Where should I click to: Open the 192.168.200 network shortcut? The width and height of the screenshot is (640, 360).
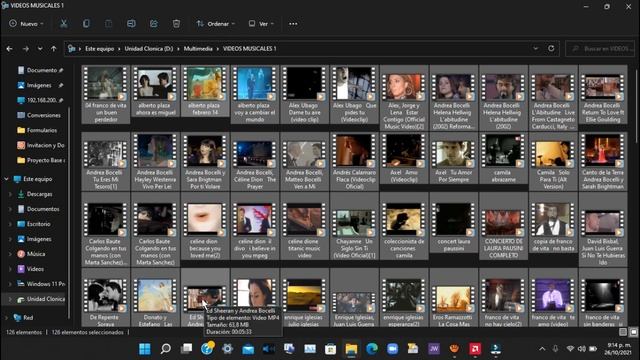tap(40, 100)
